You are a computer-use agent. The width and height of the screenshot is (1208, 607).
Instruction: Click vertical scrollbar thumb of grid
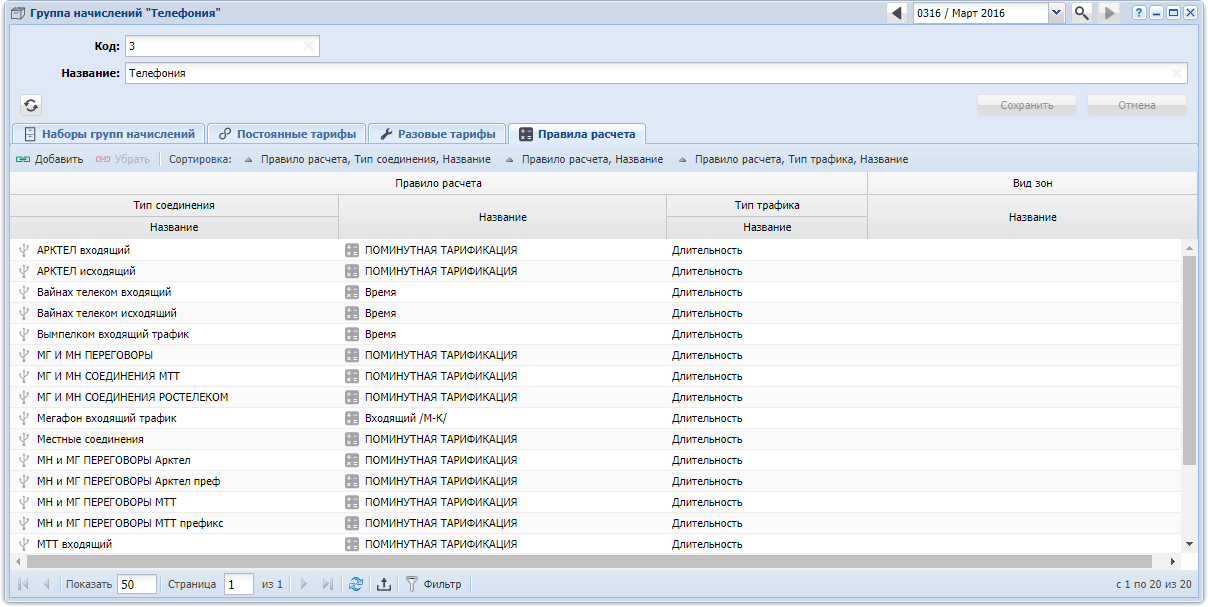[1189, 360]
